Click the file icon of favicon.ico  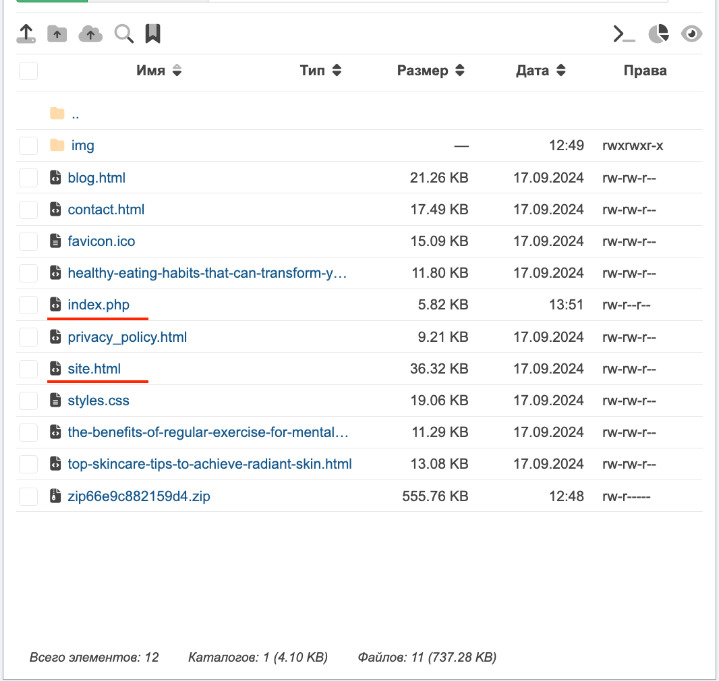point(56,241)
